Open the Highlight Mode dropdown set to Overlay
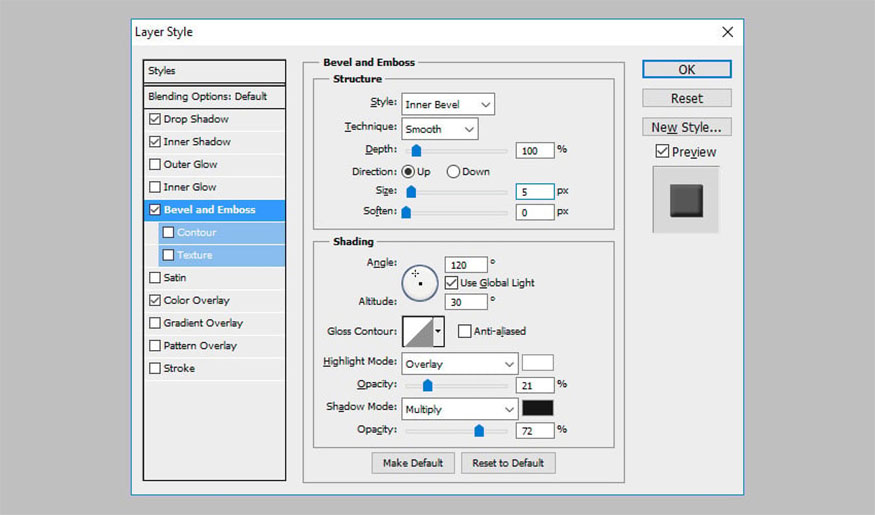The width and height of the screenshot is (875, 515). pyautogui.click(x=460, y=364)
